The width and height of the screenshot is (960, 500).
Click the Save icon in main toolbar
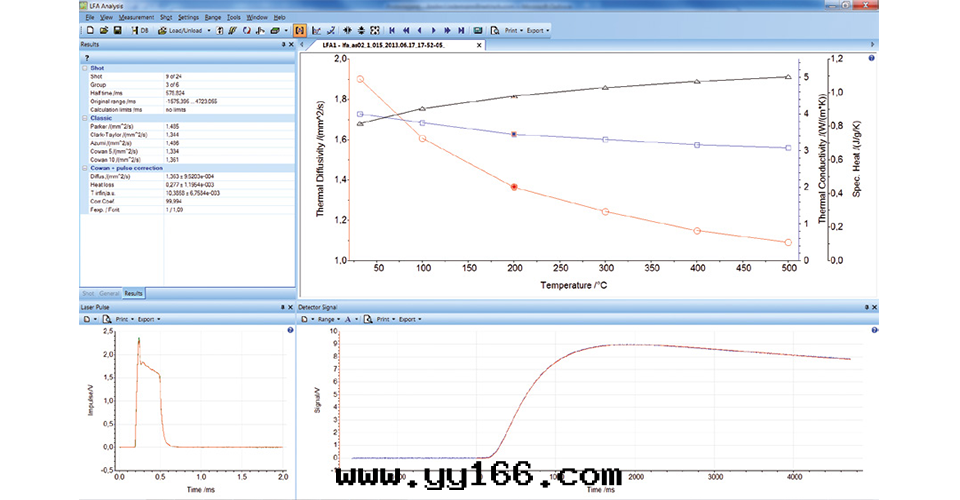(118, 30)
